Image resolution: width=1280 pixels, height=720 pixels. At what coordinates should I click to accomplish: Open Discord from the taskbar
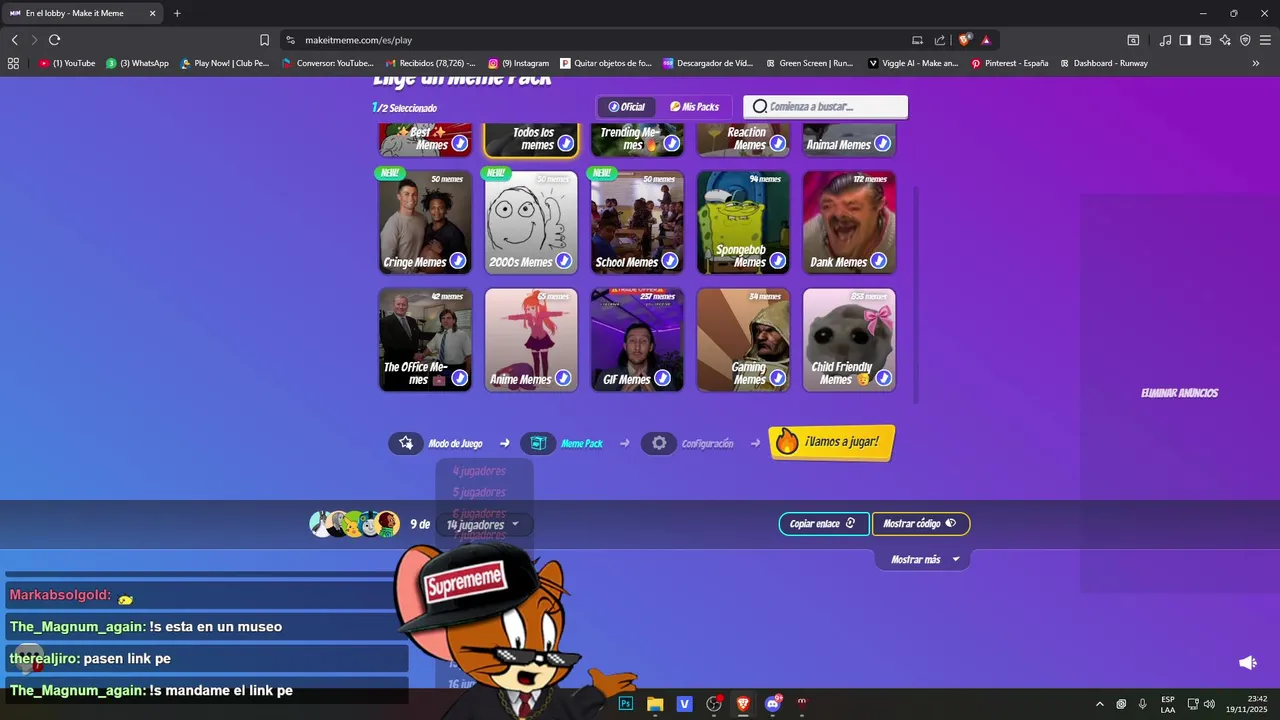tap(772, 704)
